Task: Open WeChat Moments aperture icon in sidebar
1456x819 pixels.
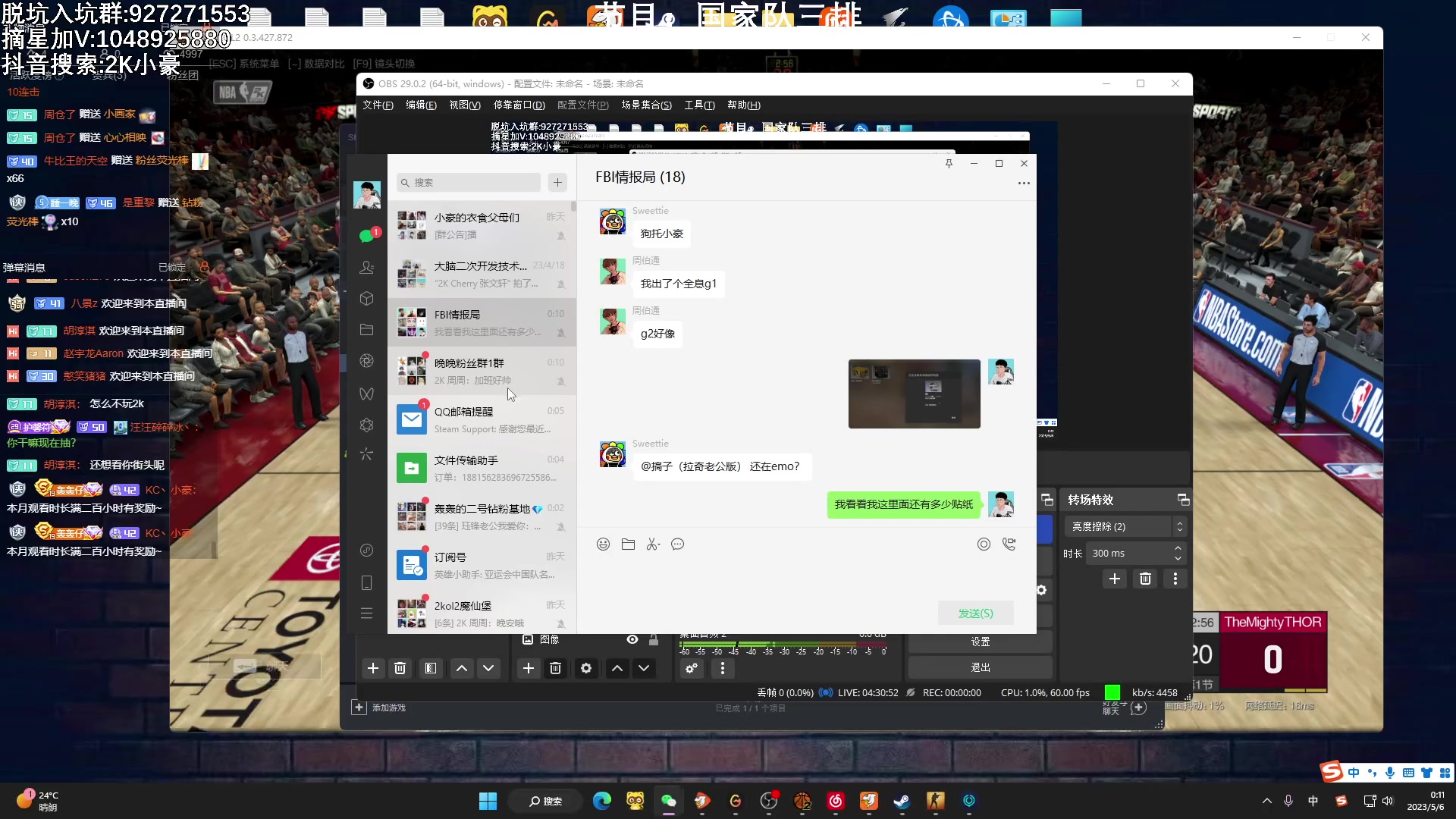Action: (x=367, y=361)
